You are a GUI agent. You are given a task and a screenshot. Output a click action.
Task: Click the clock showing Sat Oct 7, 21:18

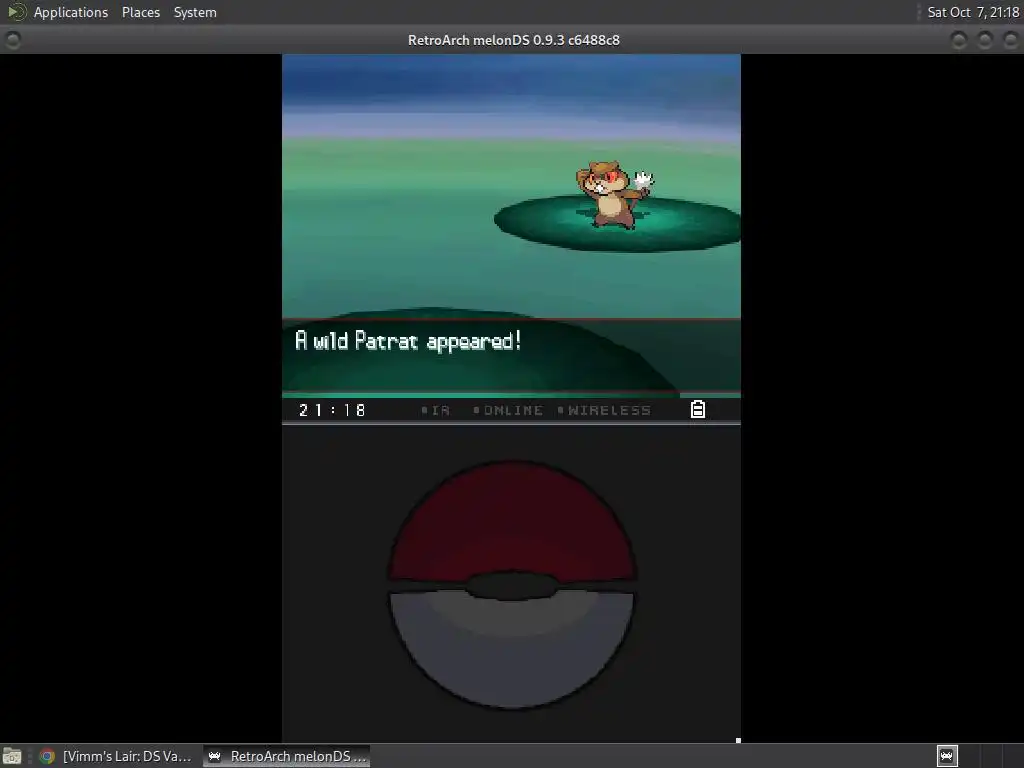pos(973,12)
